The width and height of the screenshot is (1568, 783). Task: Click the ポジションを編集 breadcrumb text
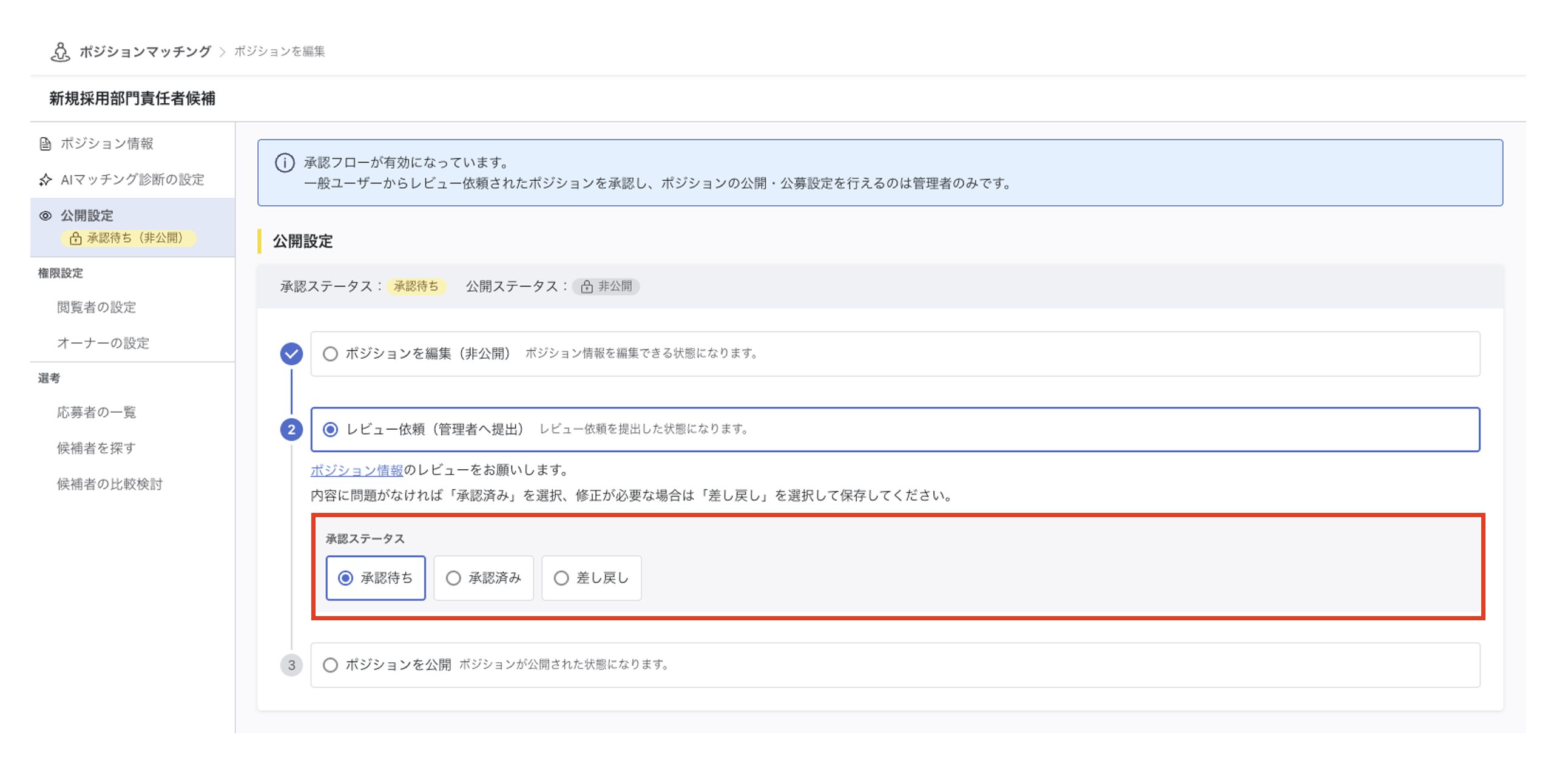tap(279, 52)
